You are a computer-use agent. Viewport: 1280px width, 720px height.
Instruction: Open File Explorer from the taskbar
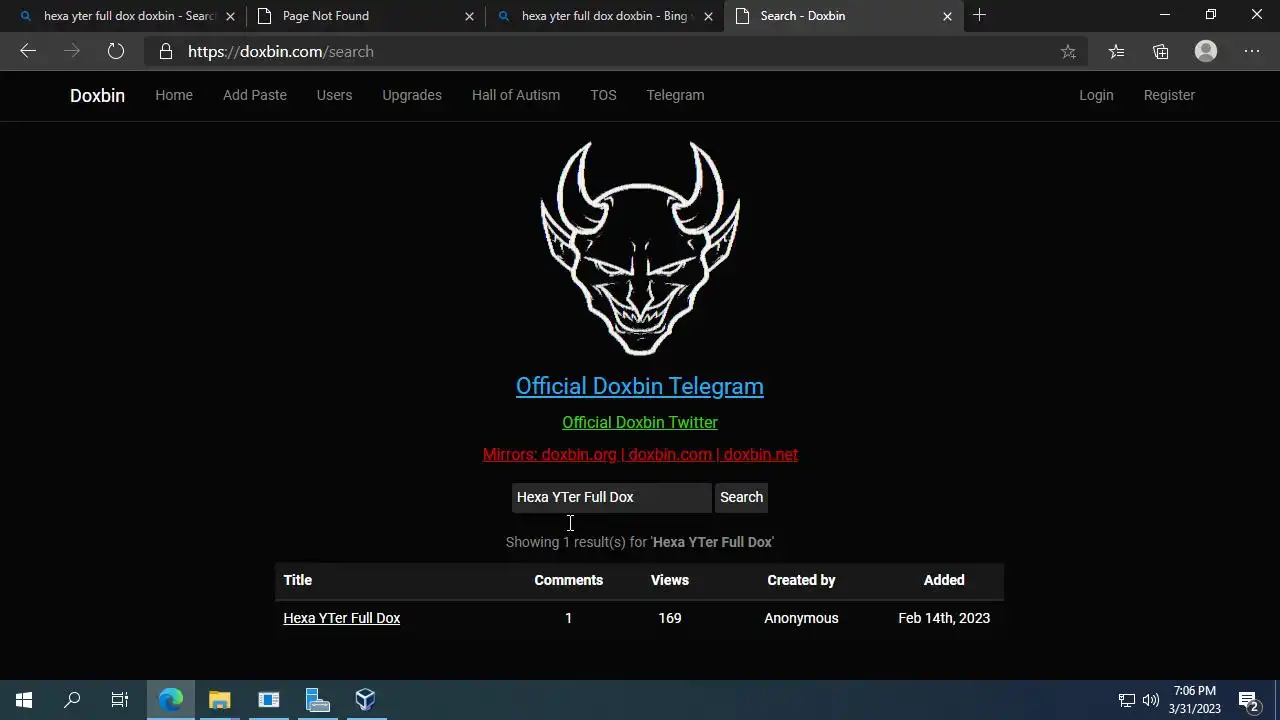pyautogui.click(x=220, y=700)
